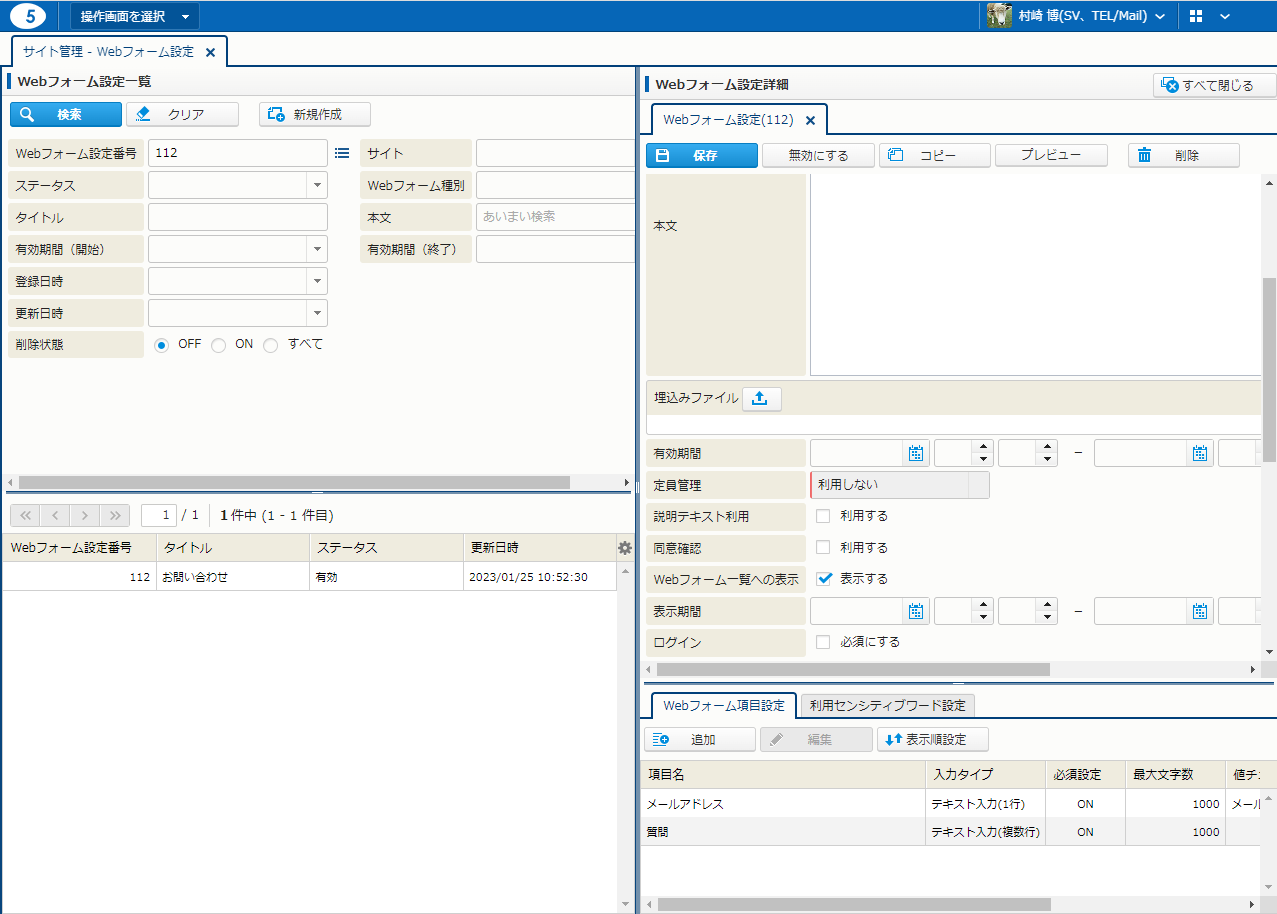Select the ON radio for 削除状態
This screenshot has height=914, width=1277.
218,345
